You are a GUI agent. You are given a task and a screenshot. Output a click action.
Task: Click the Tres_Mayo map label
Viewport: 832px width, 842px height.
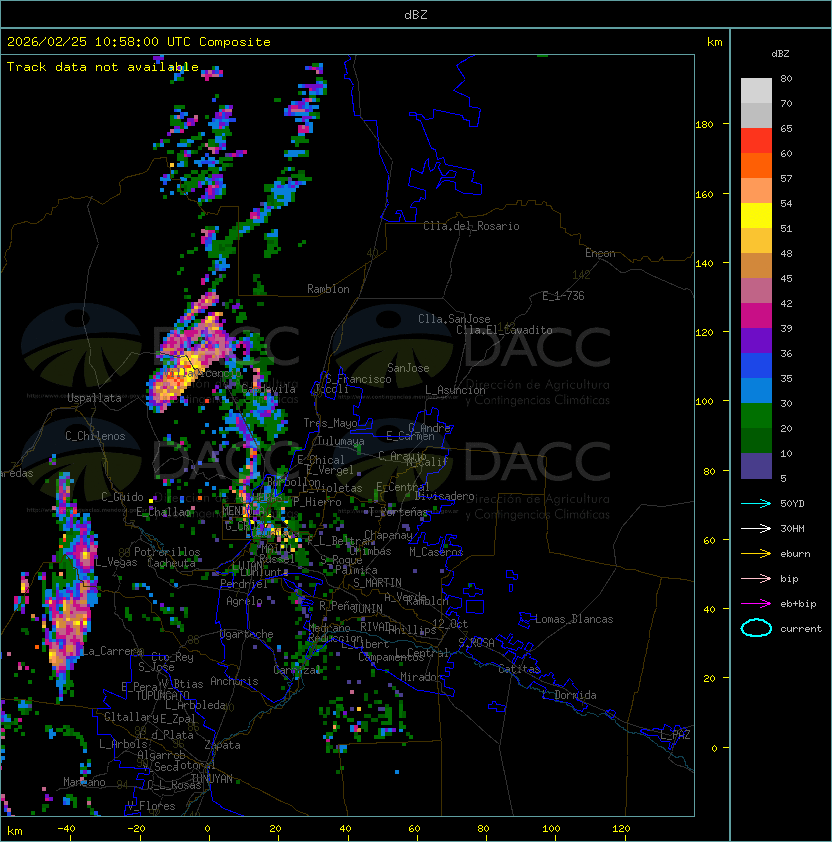330,423
